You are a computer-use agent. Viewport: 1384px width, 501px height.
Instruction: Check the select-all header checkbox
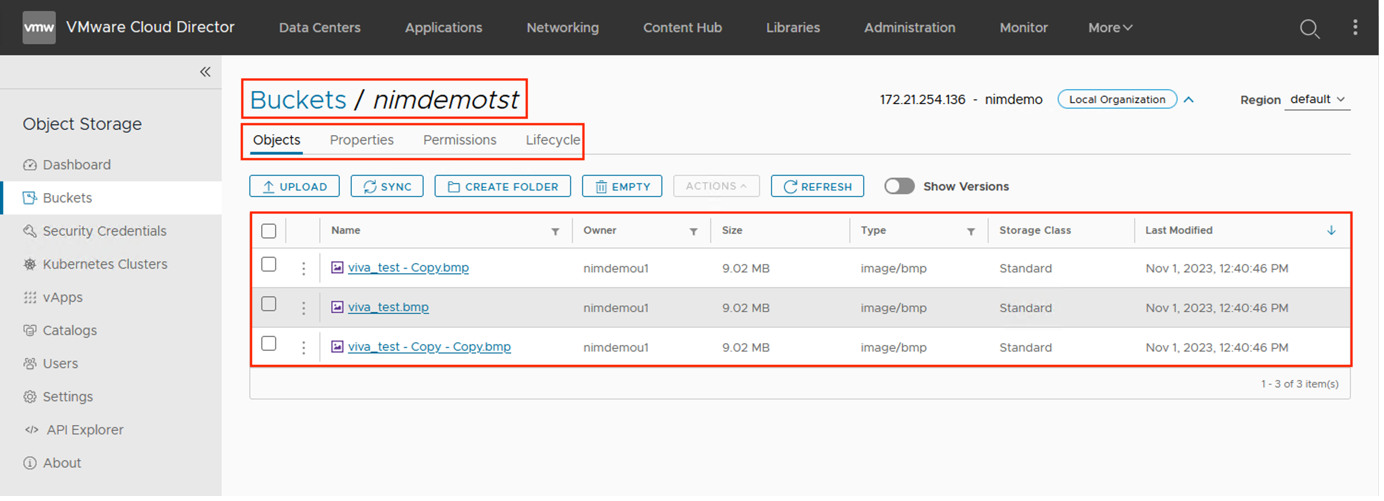click(x=268, y=231)
